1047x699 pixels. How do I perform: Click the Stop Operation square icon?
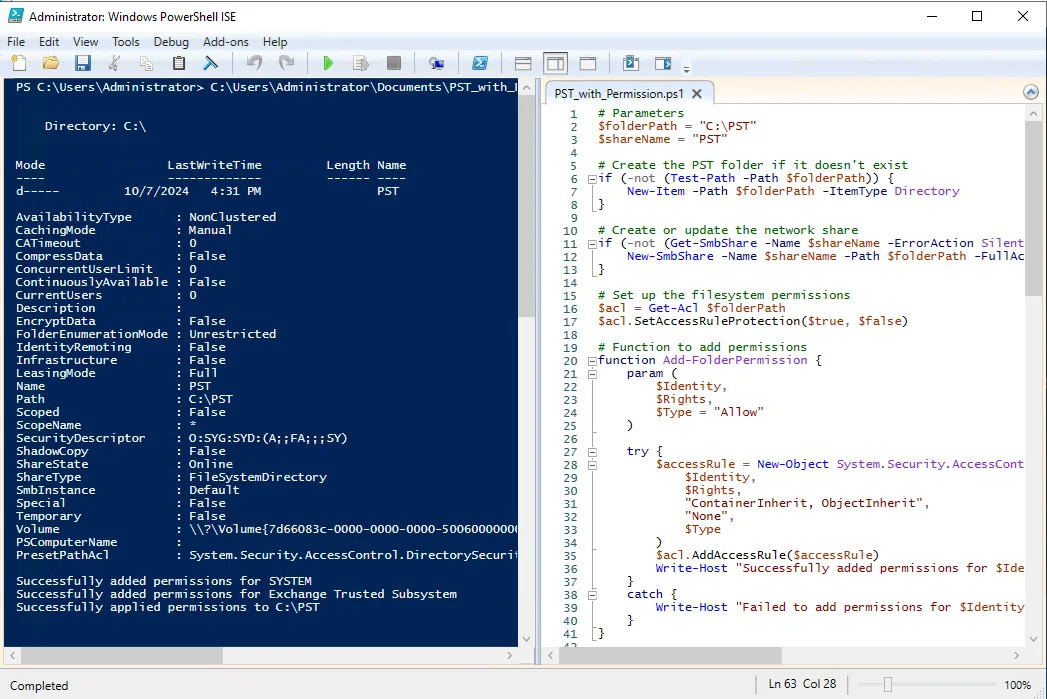[393, 63]
